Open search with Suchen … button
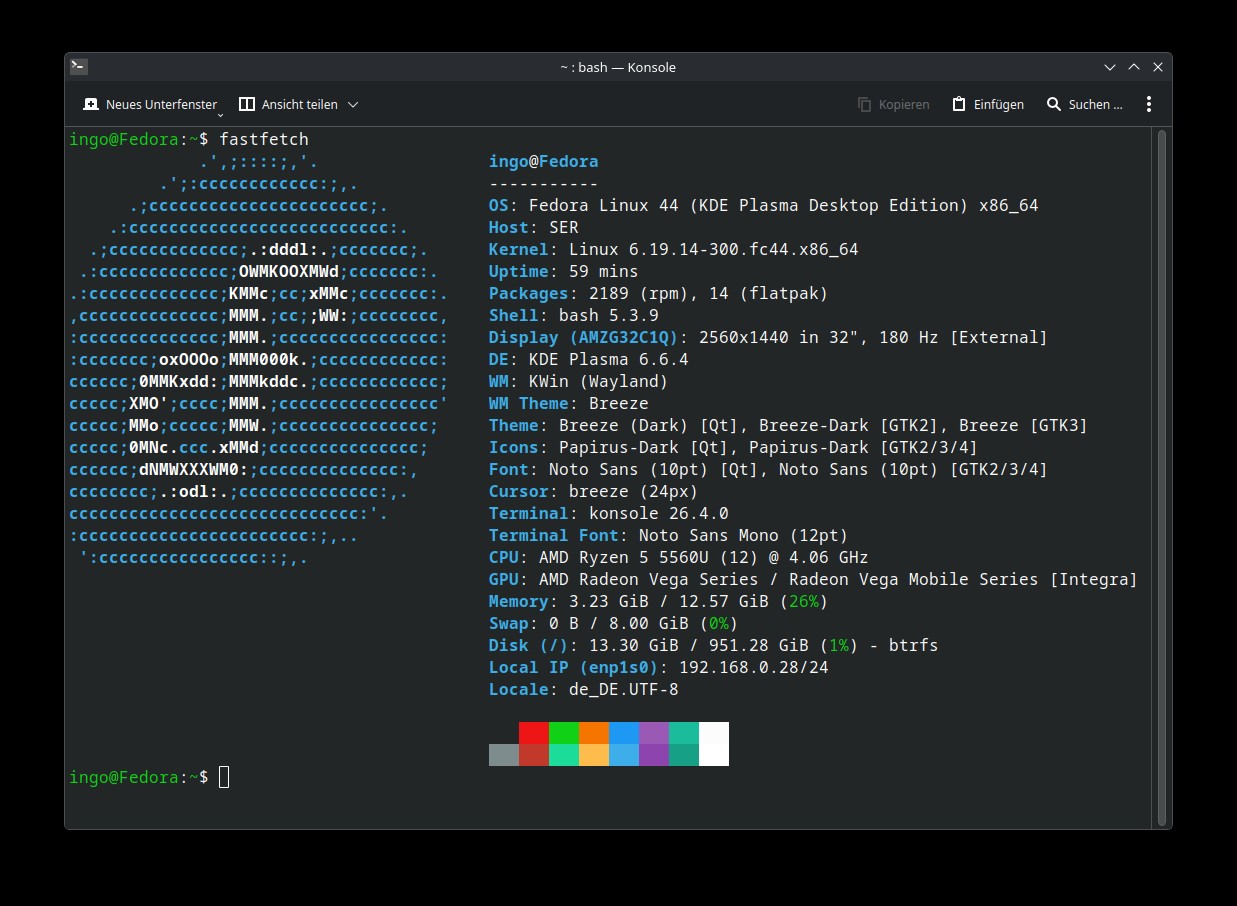This screenshot has width=1237, height=906. click(x=1084, y=104)
